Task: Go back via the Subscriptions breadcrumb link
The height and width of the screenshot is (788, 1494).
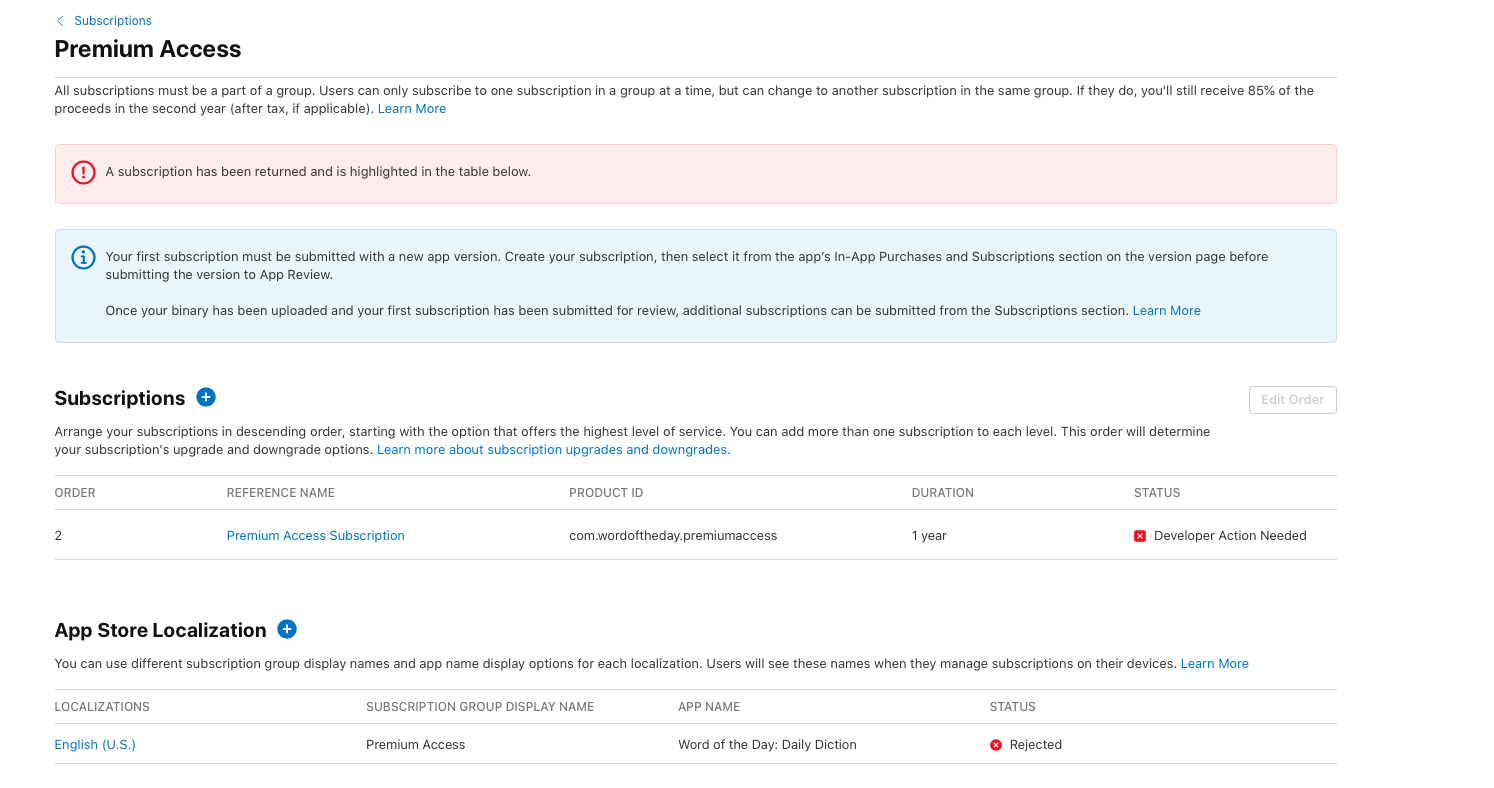Action: pos(112,21)
